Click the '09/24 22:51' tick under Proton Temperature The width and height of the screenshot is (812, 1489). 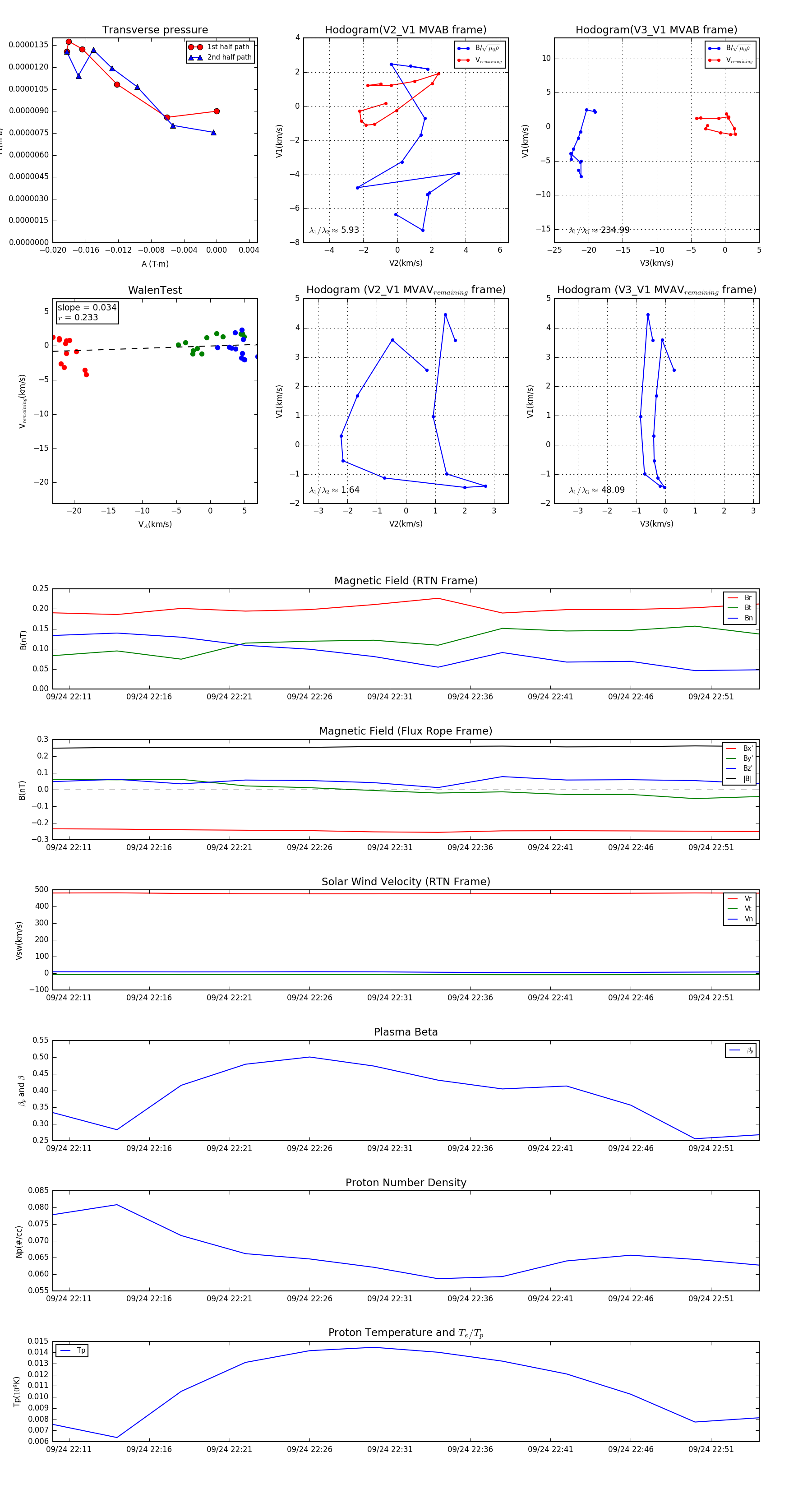coord(711,1449)
